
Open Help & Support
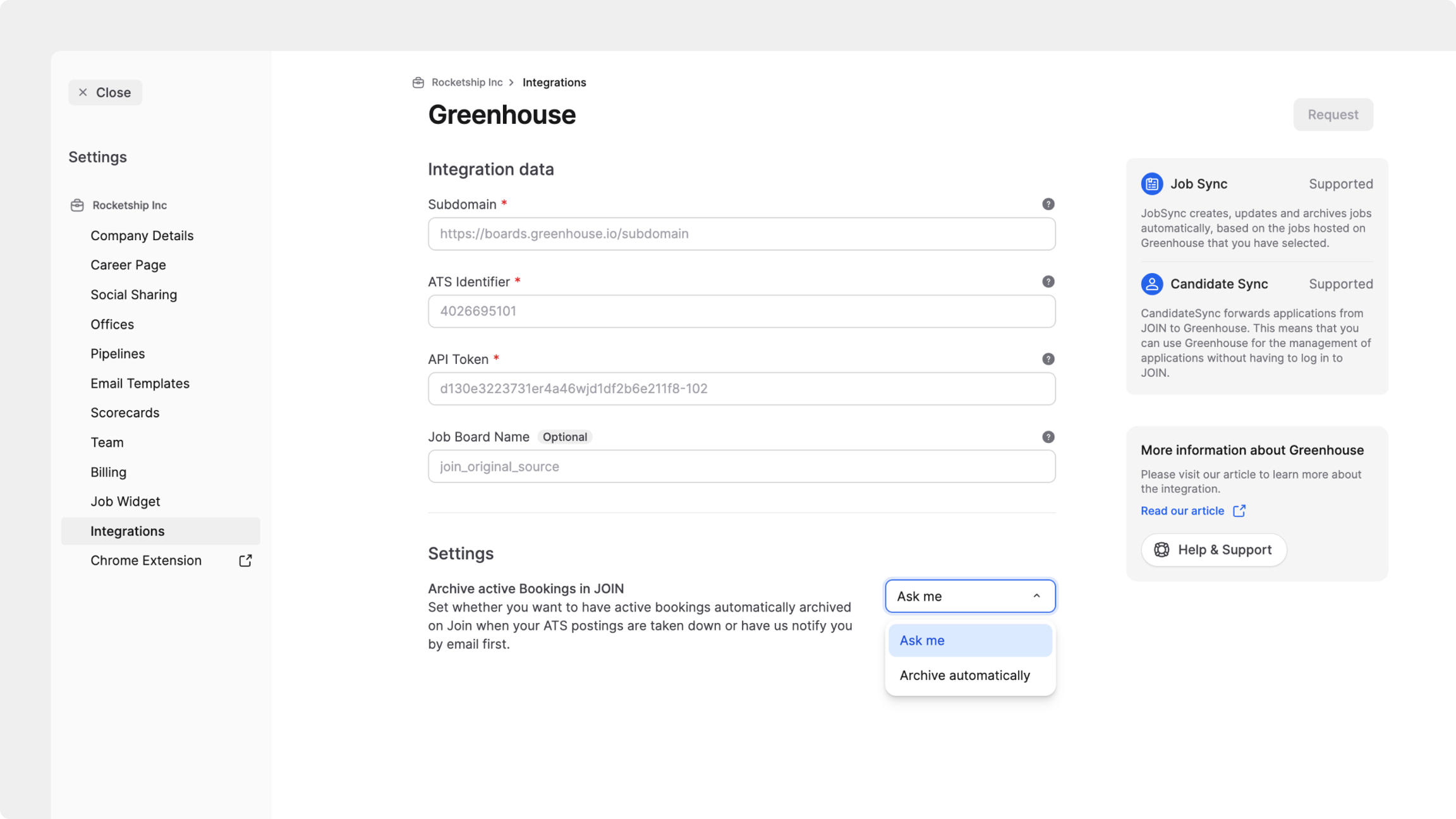[x=1213, y=550]
